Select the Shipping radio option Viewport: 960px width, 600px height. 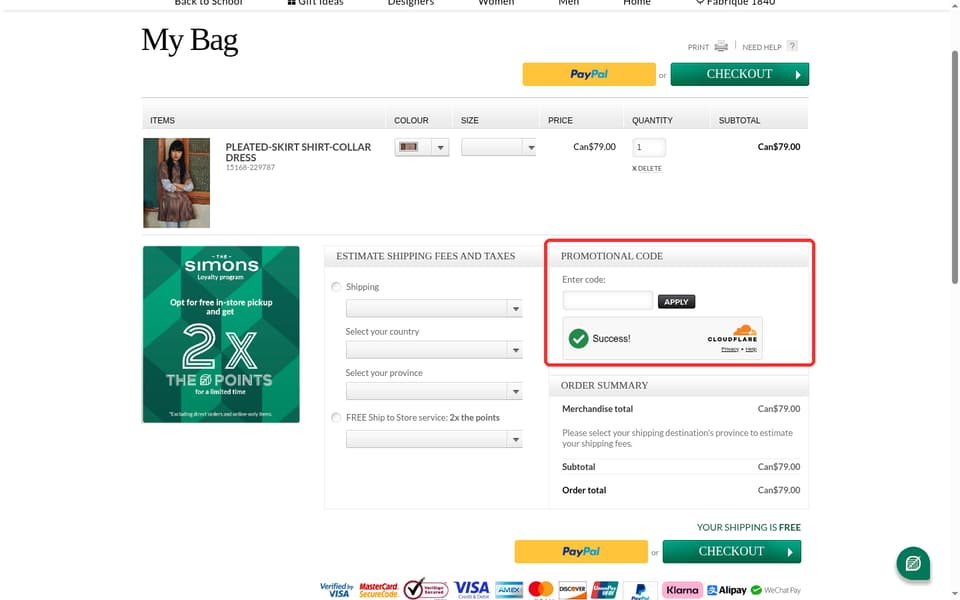[336, 287]
